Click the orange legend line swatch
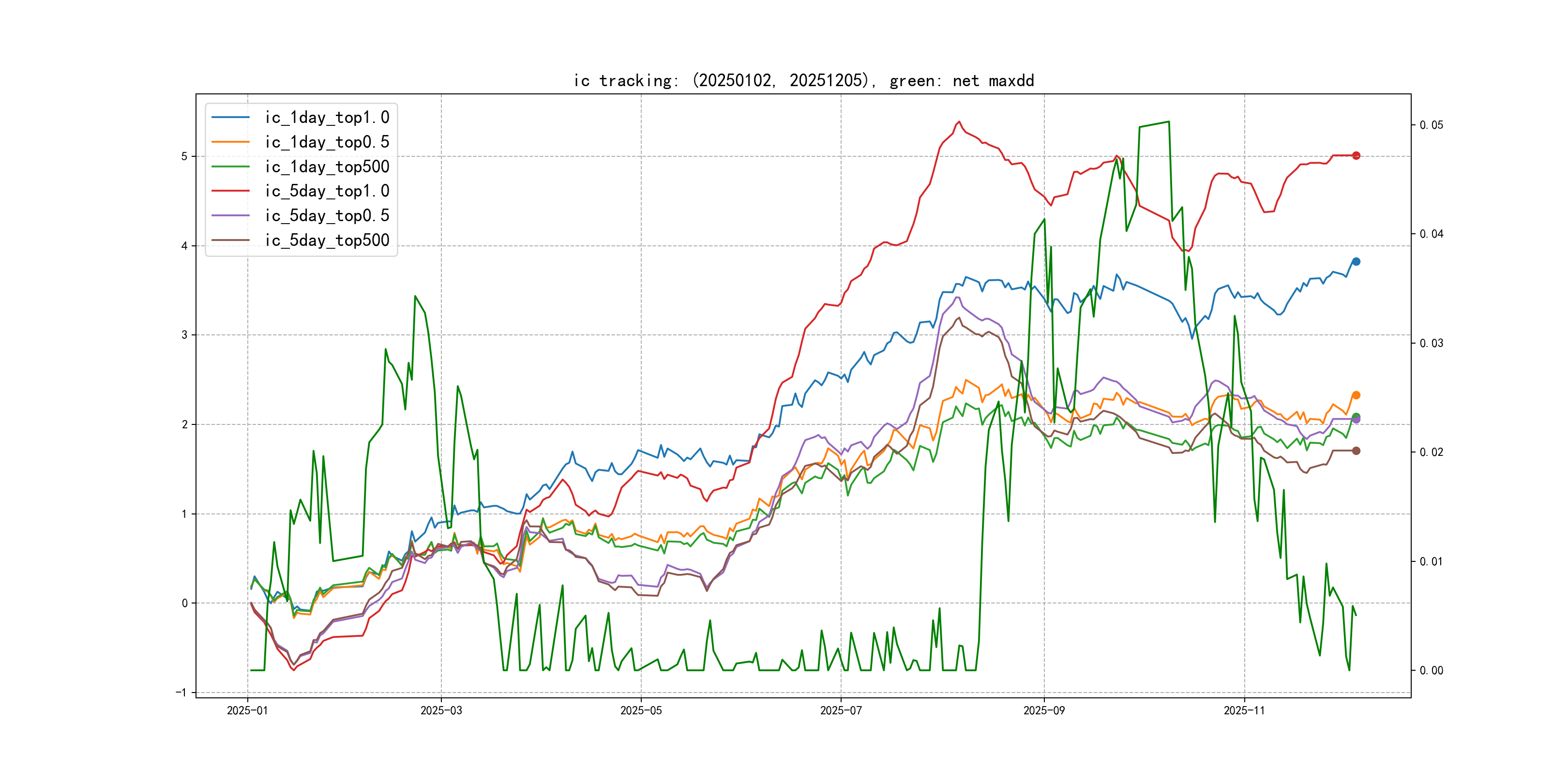 [231, 142]
